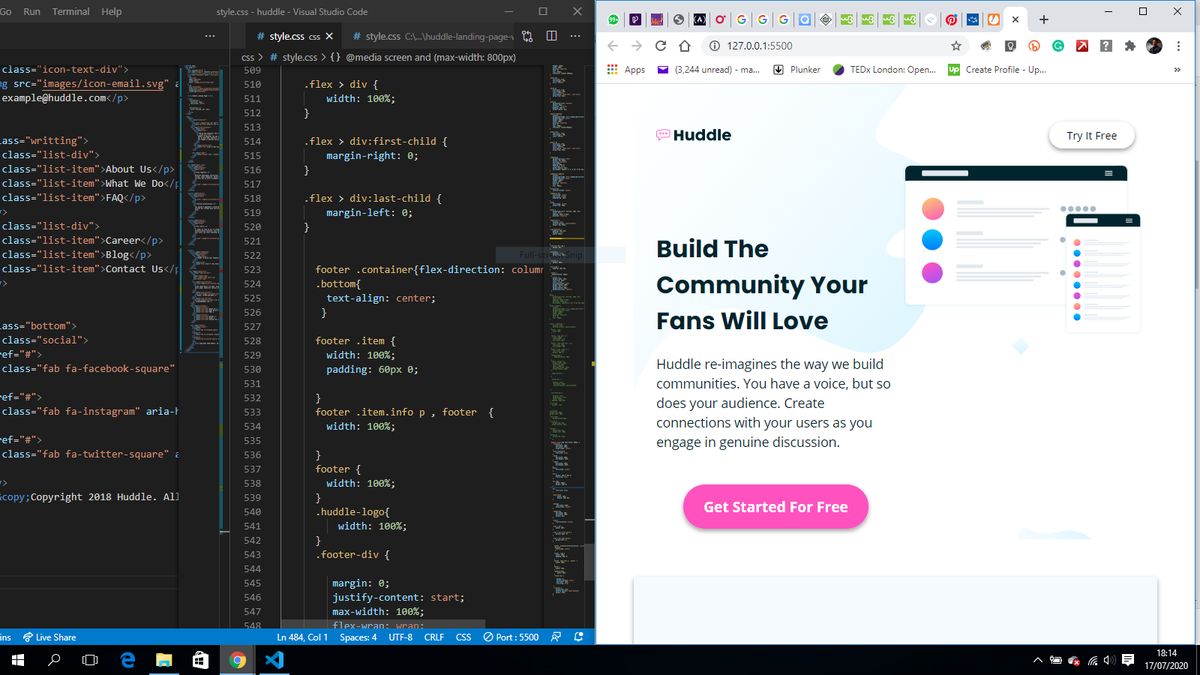This screenshot has height=675, width=1200.
Task: Open Changes compare icon in VS Code editor
Action: click(x=528, y=36)
